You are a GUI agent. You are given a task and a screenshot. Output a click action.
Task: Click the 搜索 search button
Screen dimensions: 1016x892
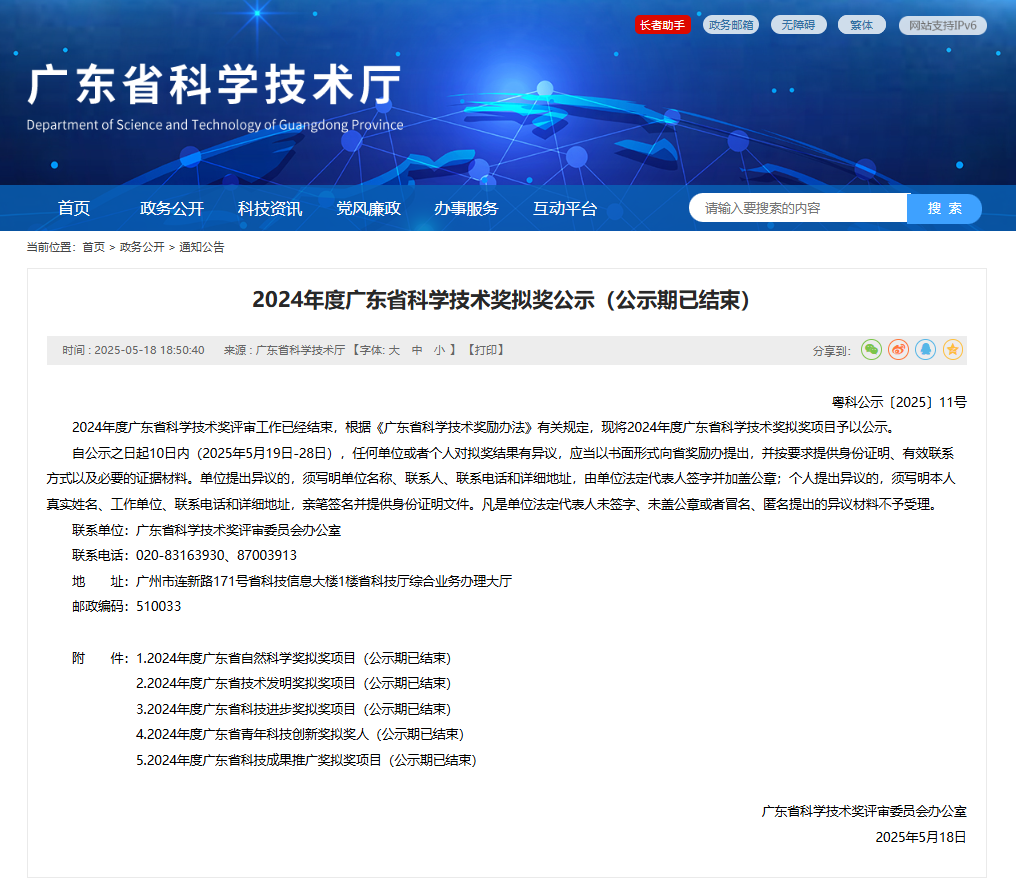point(944,208)
